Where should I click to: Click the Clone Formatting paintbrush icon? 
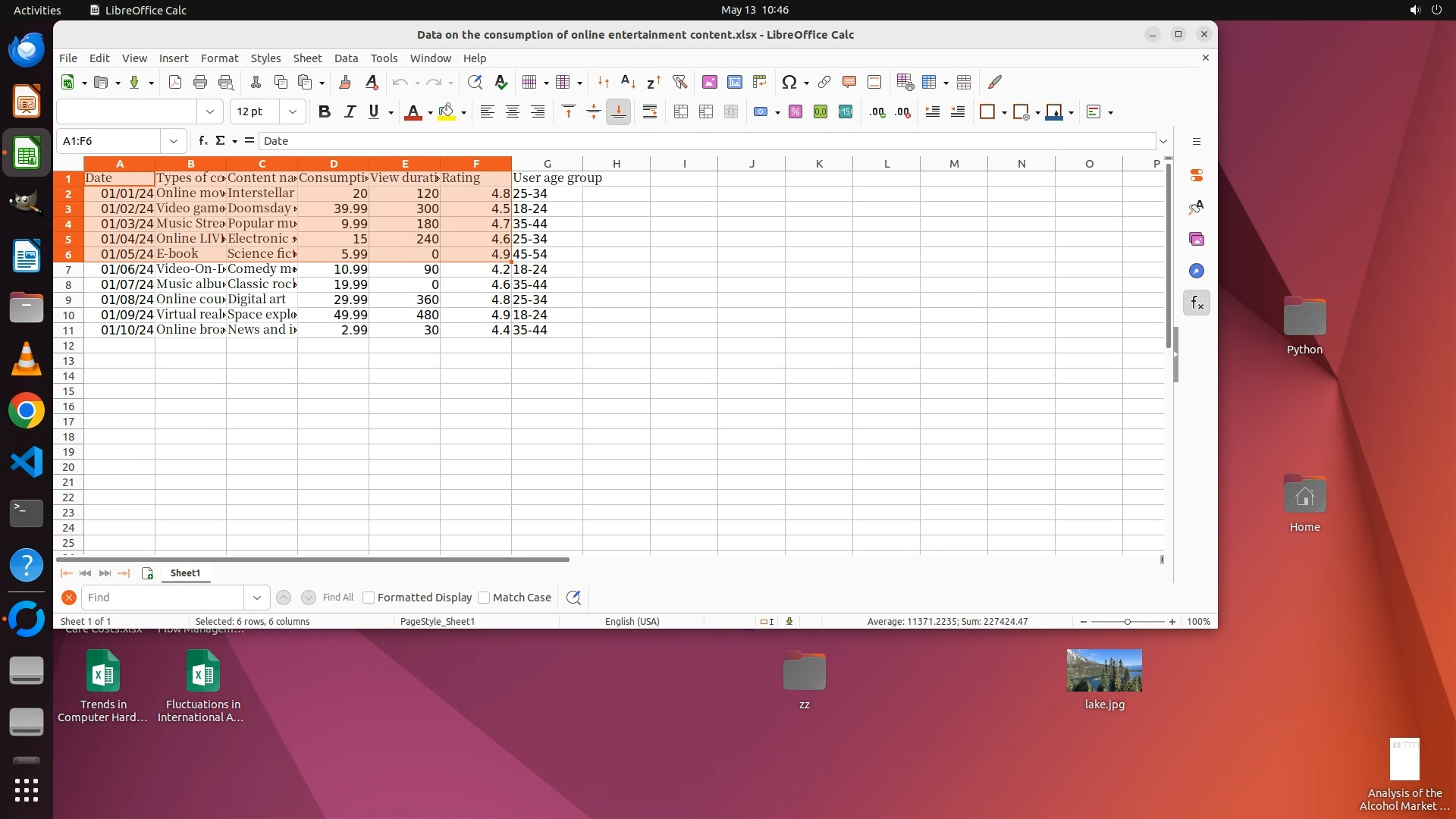345,82
